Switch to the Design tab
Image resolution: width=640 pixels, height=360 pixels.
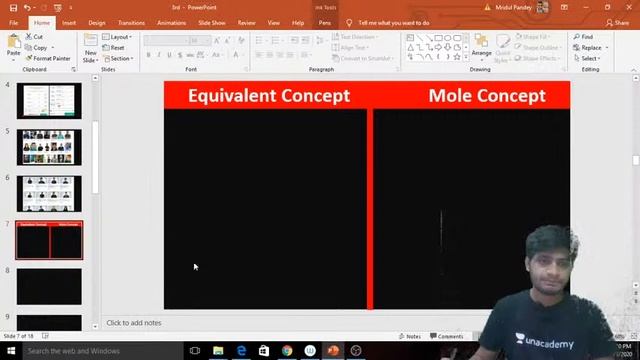97,23
